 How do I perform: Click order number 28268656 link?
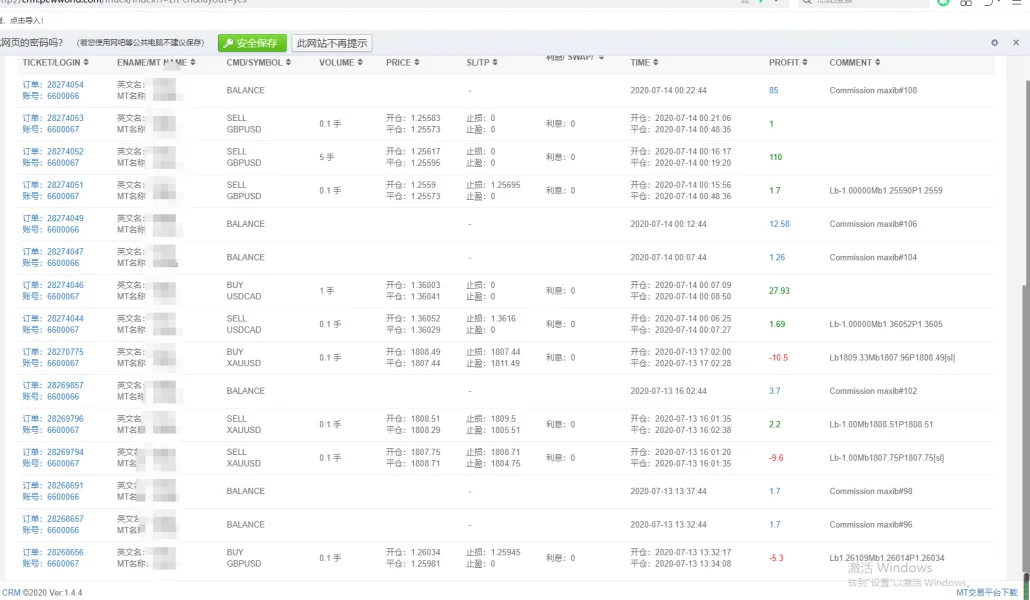[x=65, y=552]
